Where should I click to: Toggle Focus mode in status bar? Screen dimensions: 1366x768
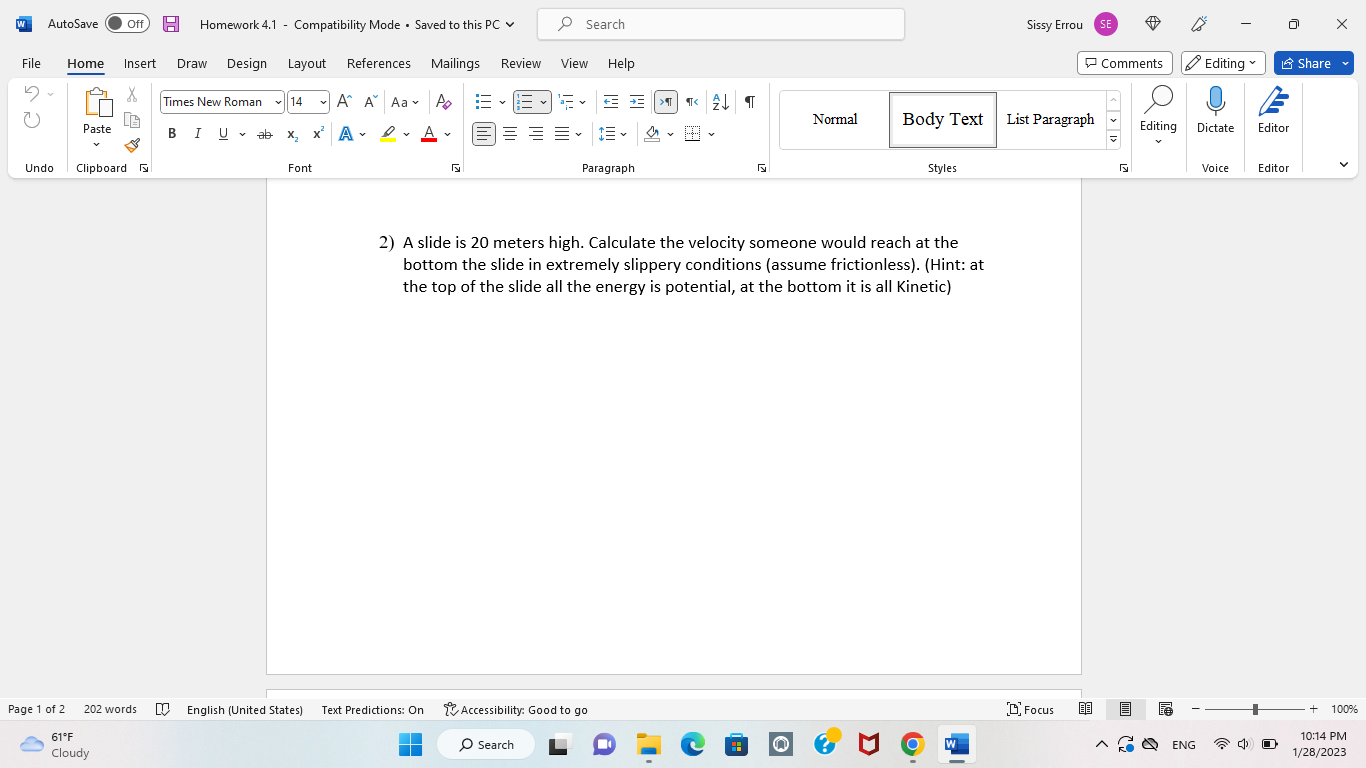click(1030, 709)
